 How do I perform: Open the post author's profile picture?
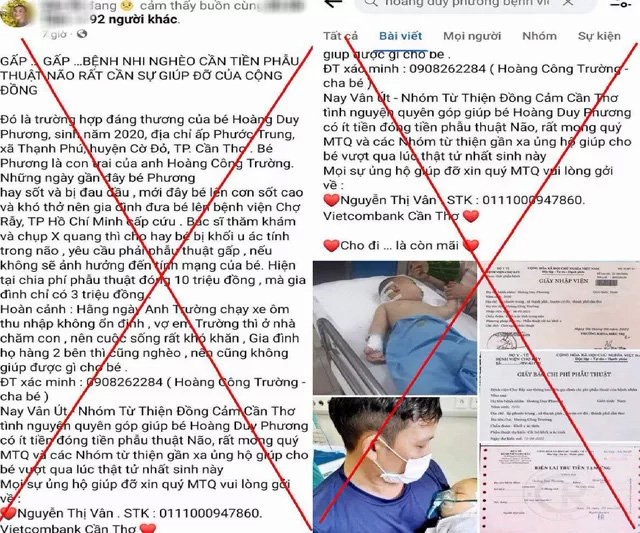(x=16, y=13)
